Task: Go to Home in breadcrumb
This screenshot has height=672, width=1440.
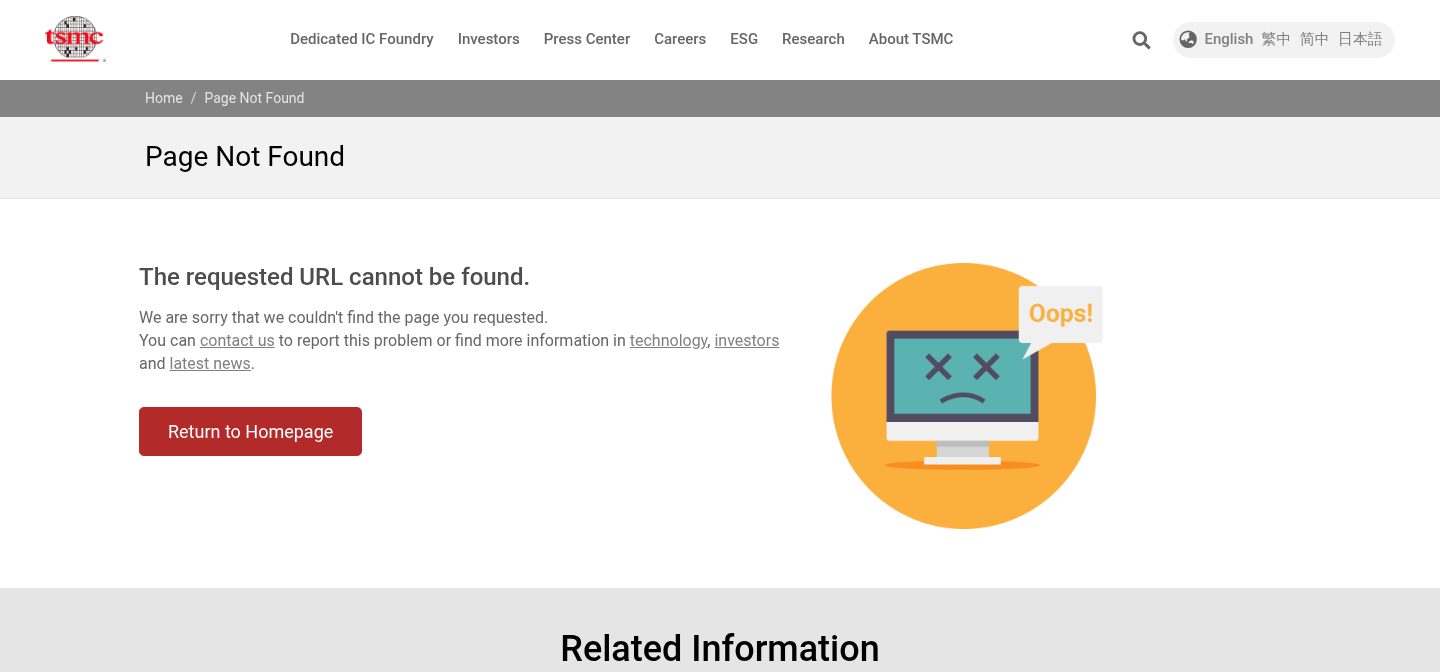Action: coord(163,98)
